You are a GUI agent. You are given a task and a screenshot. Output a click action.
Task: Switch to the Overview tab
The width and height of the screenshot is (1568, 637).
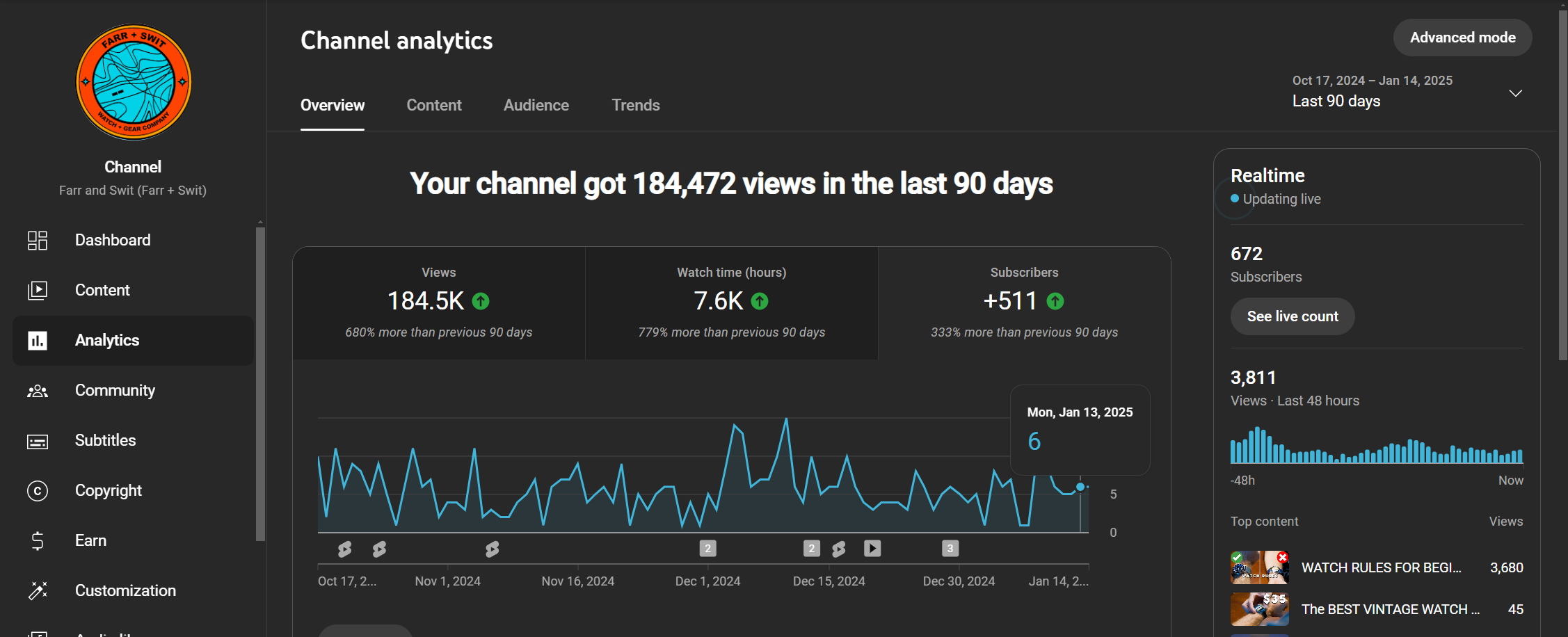pos(333,105)
